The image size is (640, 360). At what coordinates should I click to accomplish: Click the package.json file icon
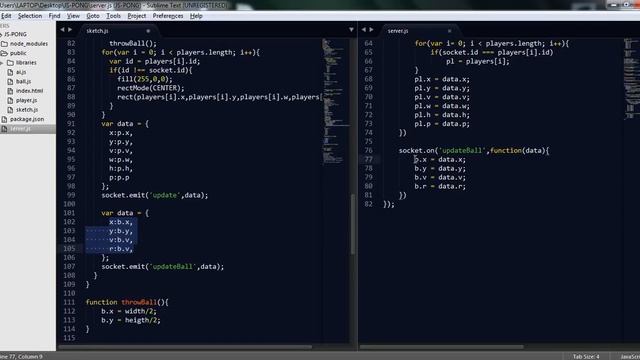[4, 119]
